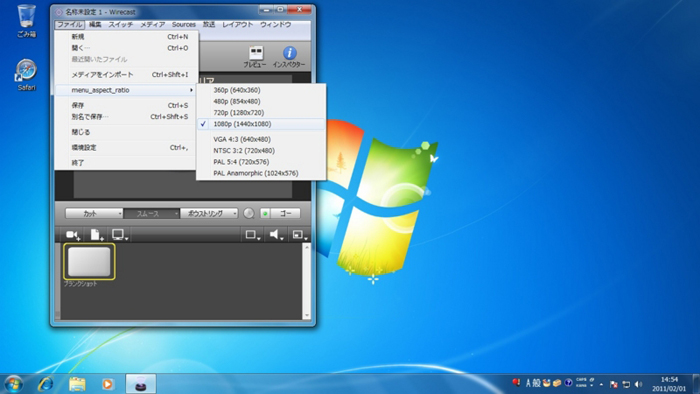Add a camera shot icon

[73, 235]
